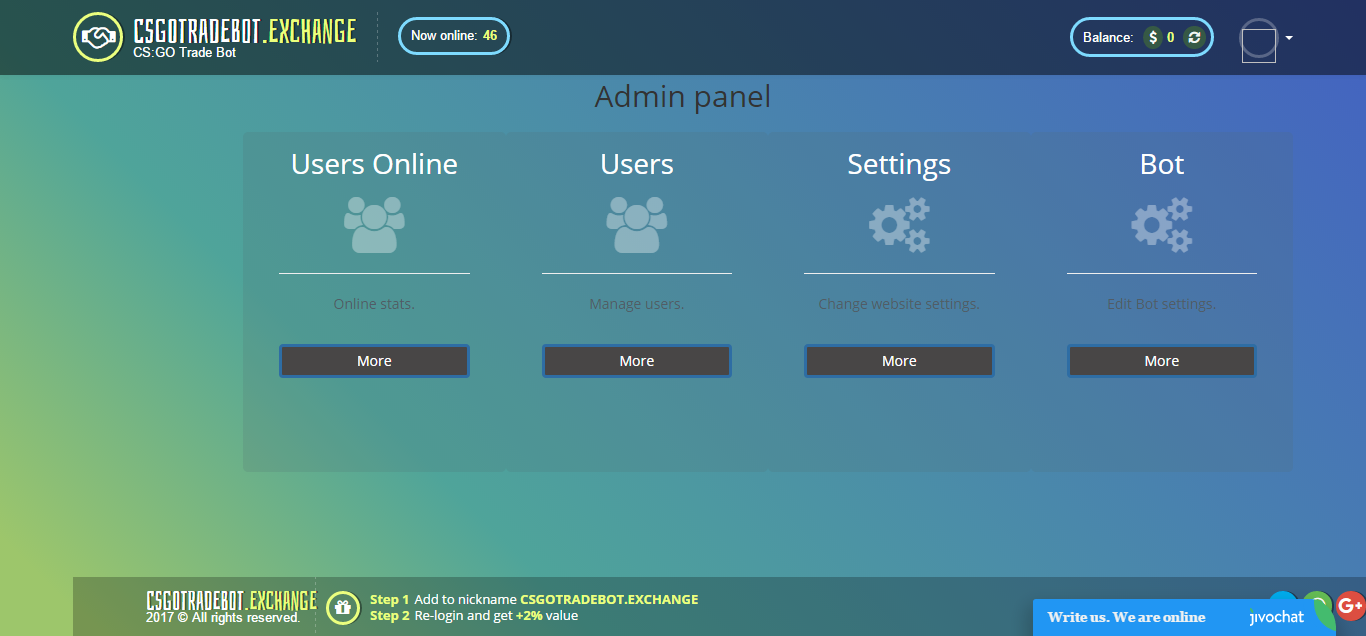Click the Settings gears icon

pos(899,224)
